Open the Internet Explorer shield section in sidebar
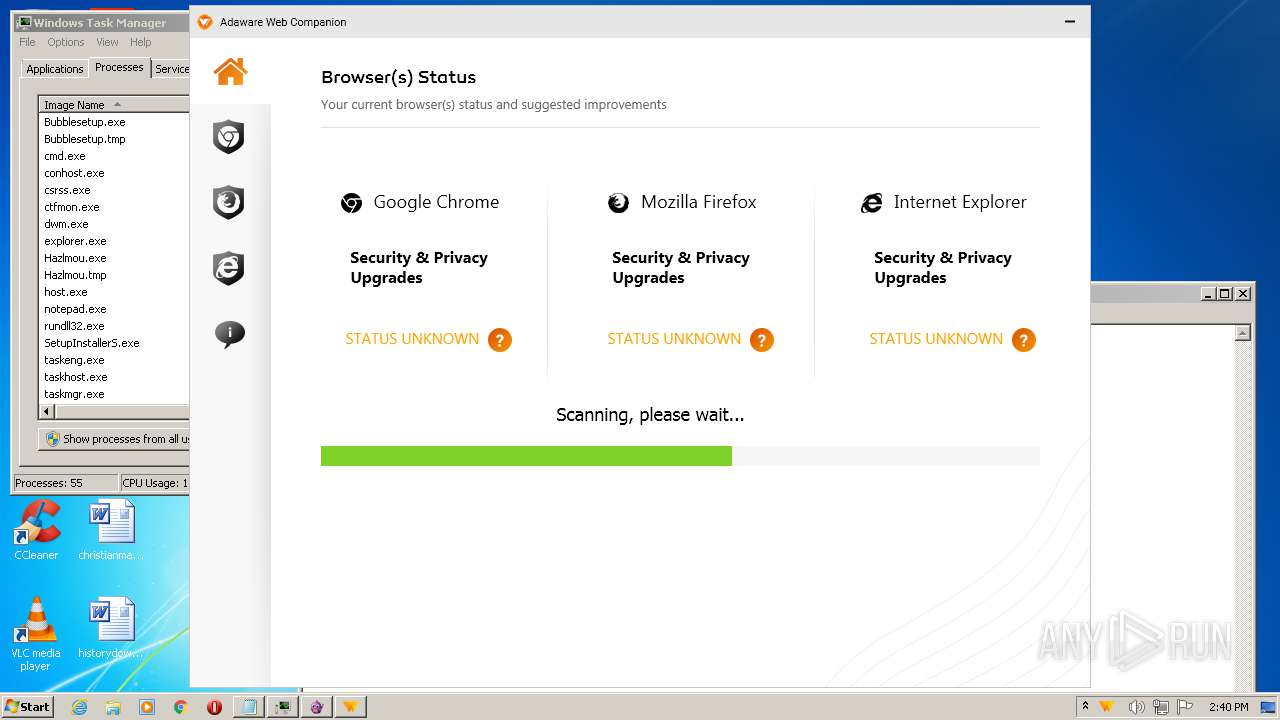This screenshot has width=1280, height=720. 229,268
